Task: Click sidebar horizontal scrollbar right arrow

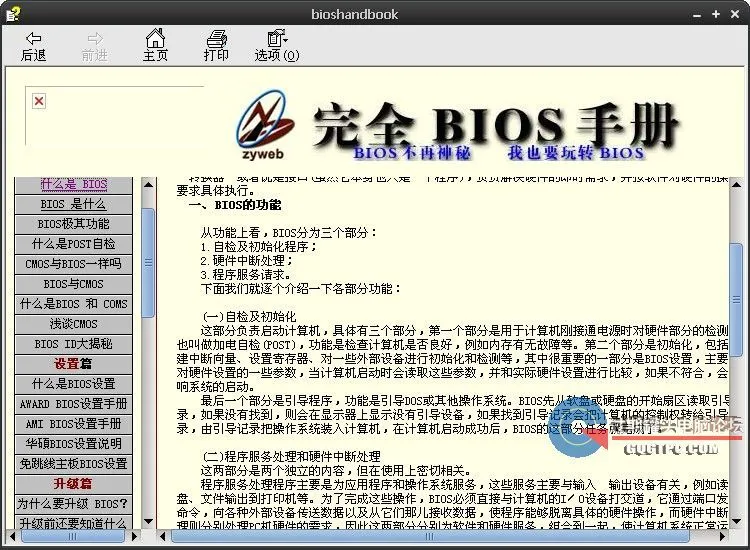Action: [134, 537]
